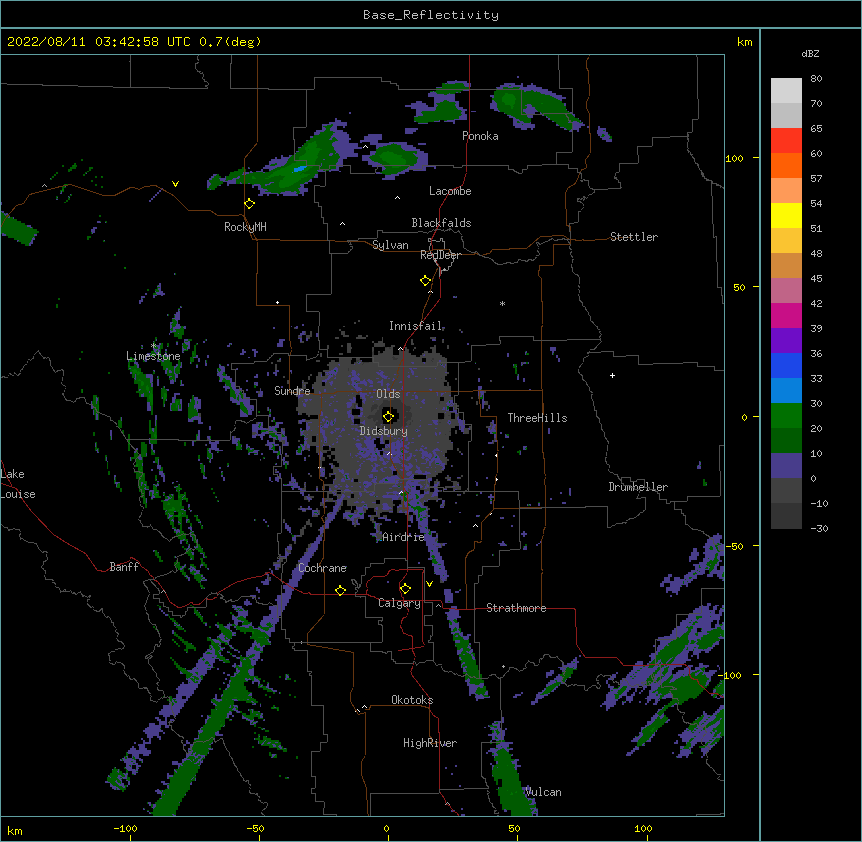Select the yellow V marker northwest of RockyMH
The image size is (862, 842).
pyautogui.click(x=175, y=184)
